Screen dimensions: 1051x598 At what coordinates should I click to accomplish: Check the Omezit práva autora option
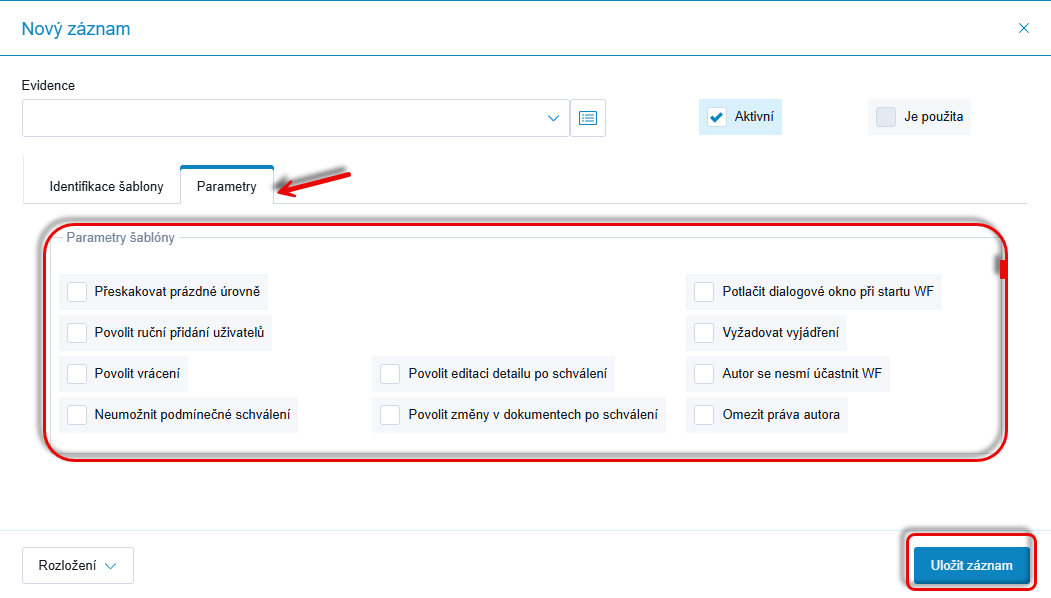(704, 414)
